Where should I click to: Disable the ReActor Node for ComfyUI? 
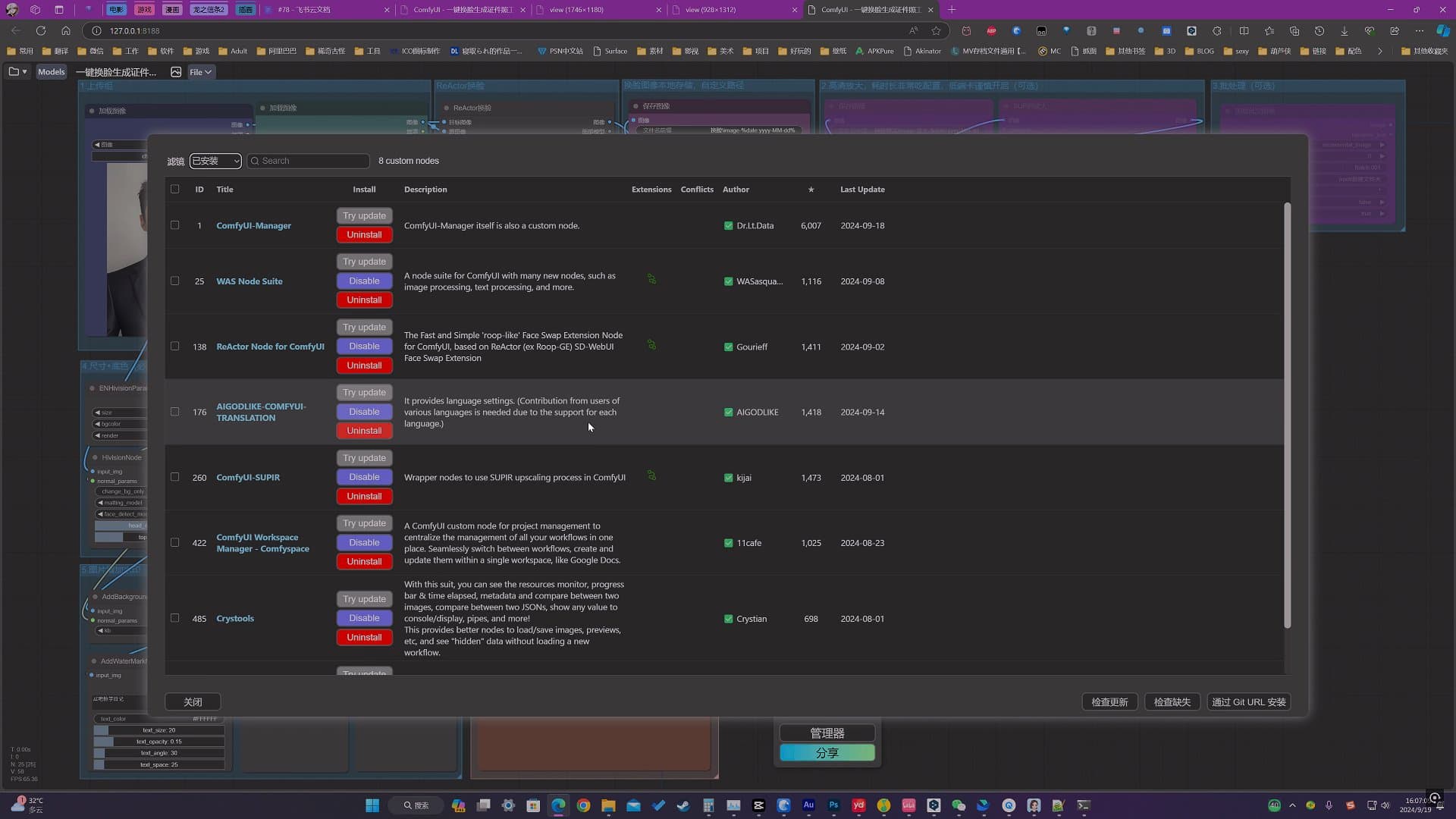click(x=364, y=347)
